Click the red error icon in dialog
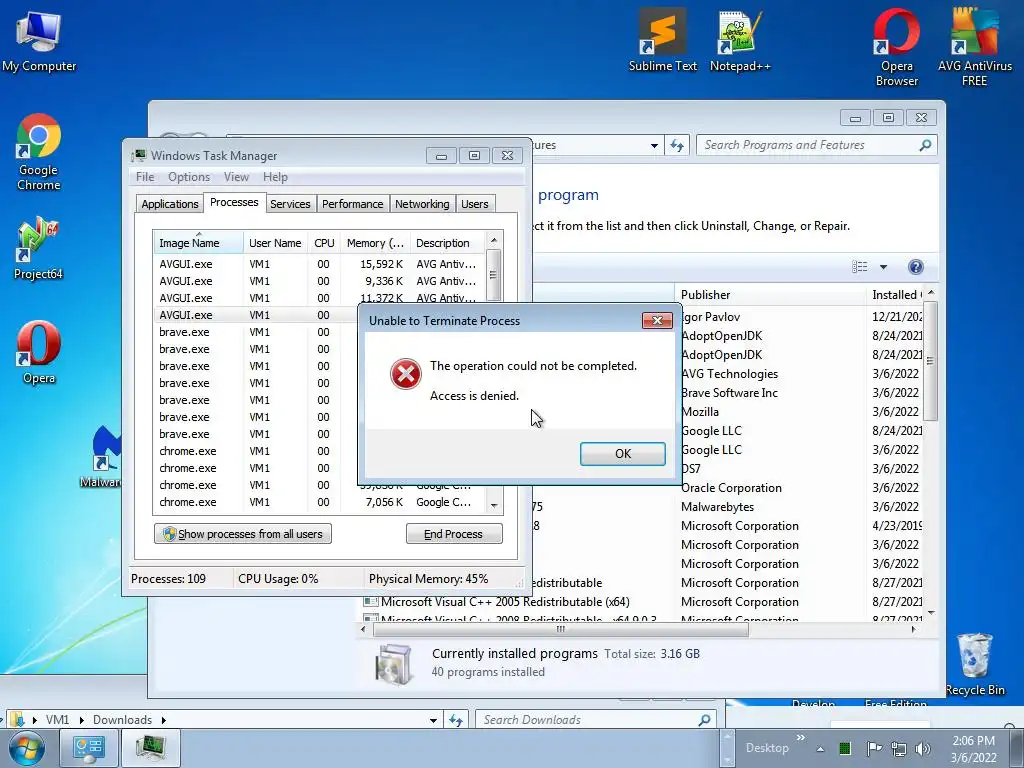 [x=406, y=374]
